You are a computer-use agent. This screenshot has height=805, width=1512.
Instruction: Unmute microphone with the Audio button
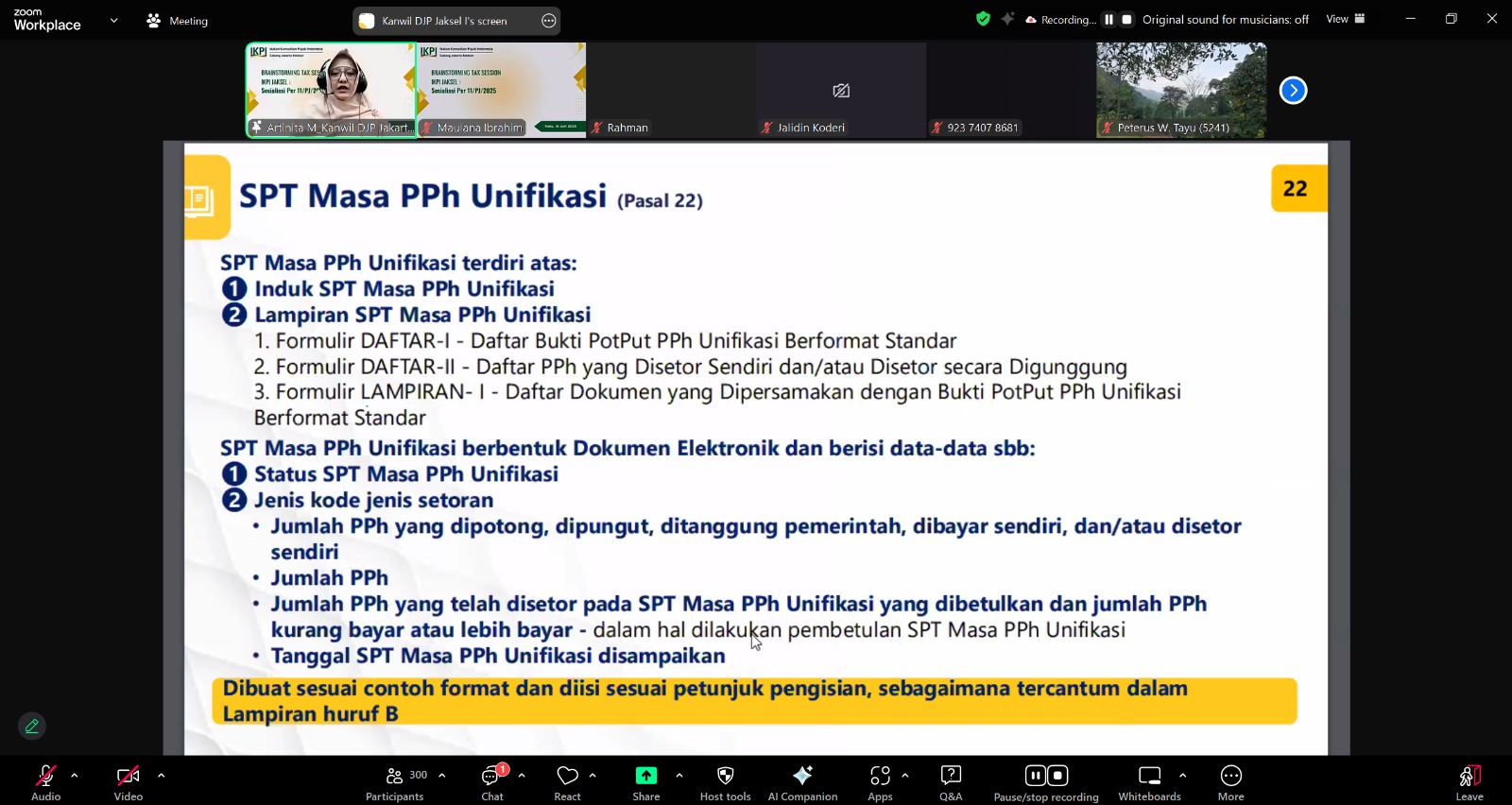[45, 782]
